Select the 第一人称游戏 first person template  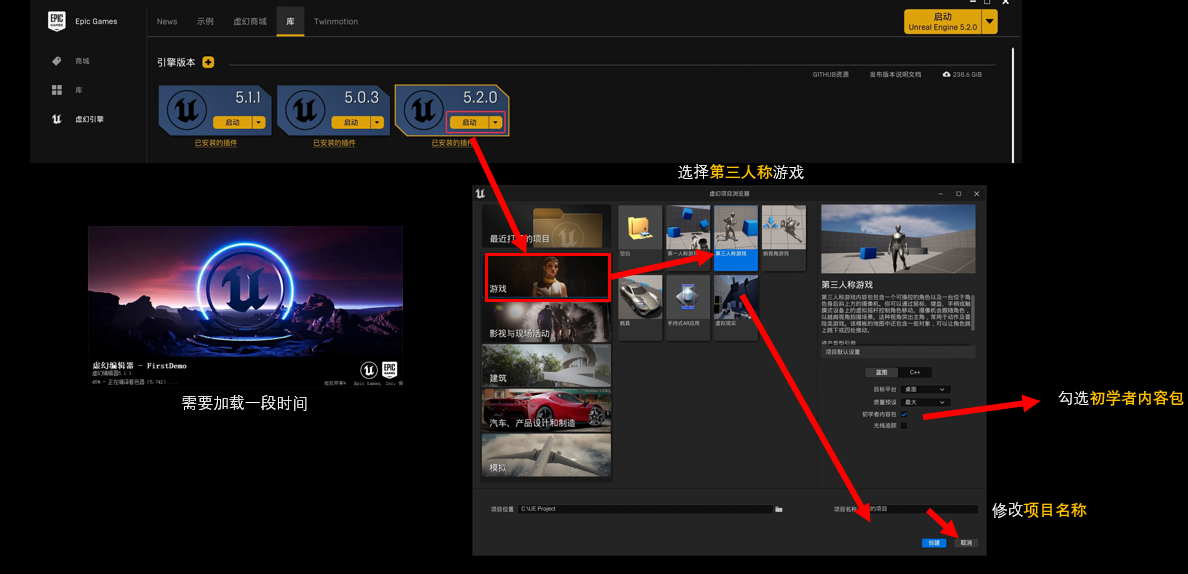(x=687, y=239)
